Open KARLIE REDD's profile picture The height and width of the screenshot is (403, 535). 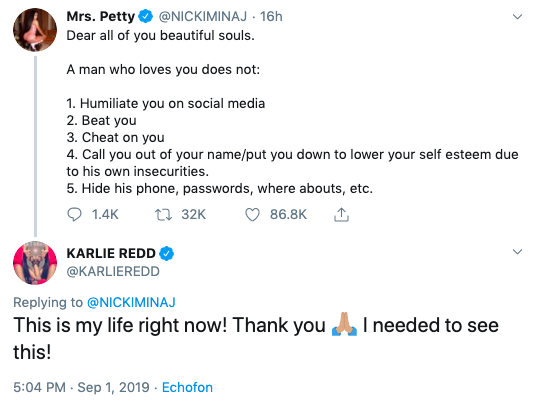click(35, 263)
